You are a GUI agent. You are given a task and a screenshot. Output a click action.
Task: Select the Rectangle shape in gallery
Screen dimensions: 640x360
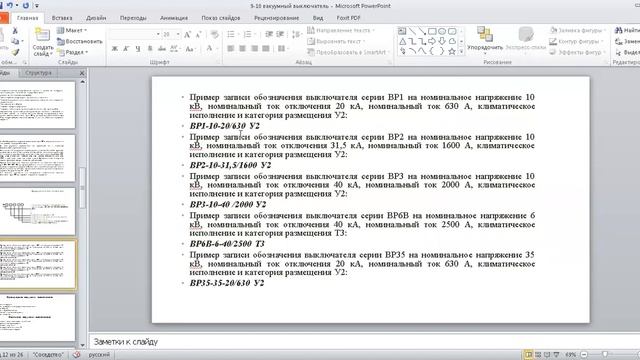pyautogui.click(x=432, y=31)
